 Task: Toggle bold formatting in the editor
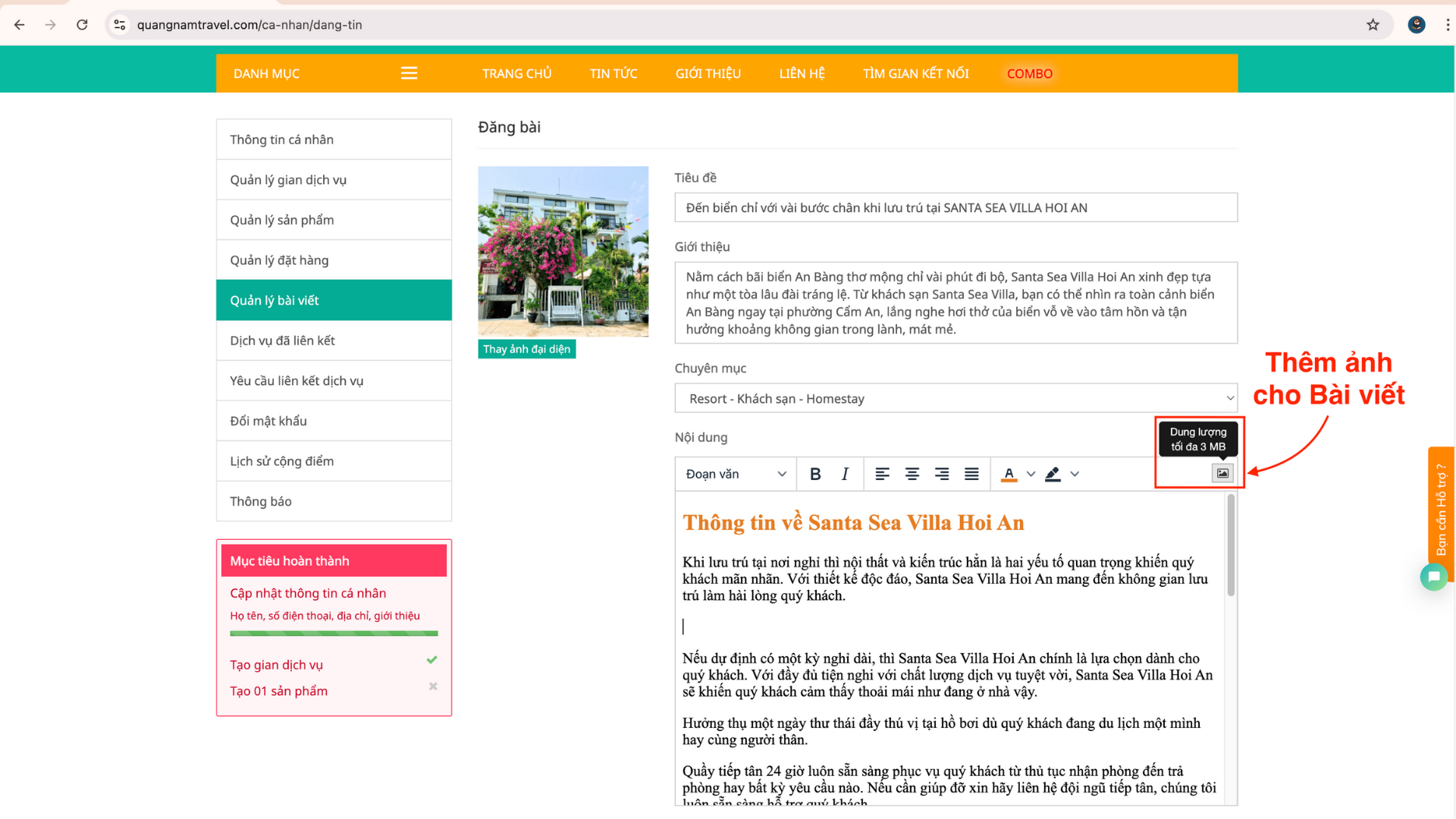815,474
